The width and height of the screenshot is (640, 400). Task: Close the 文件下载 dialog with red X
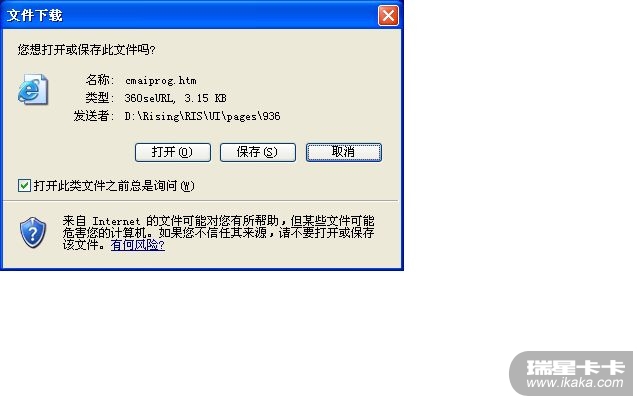tap(388, 16)
